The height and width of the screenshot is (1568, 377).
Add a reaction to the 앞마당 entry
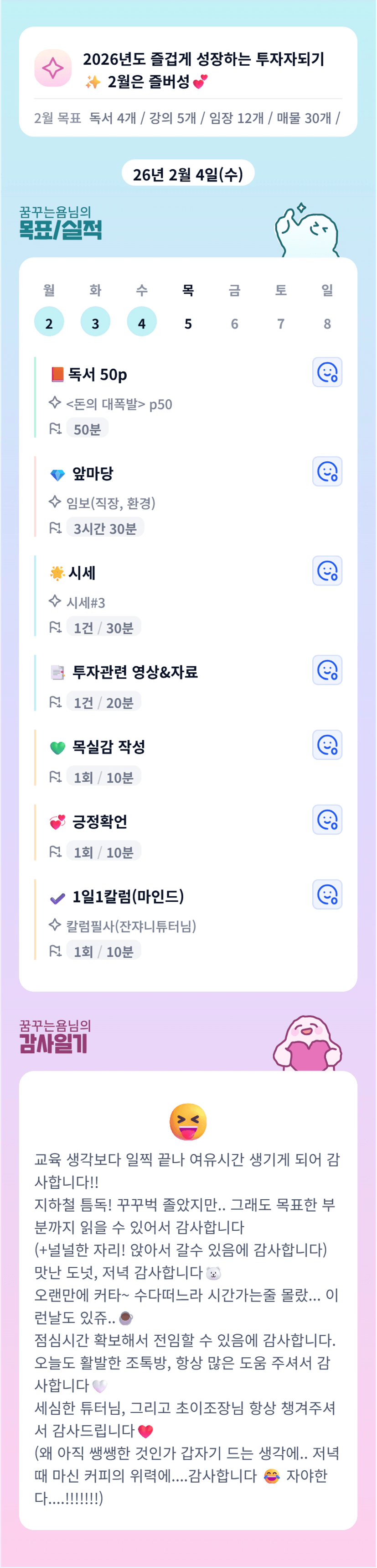click(327, 471)
